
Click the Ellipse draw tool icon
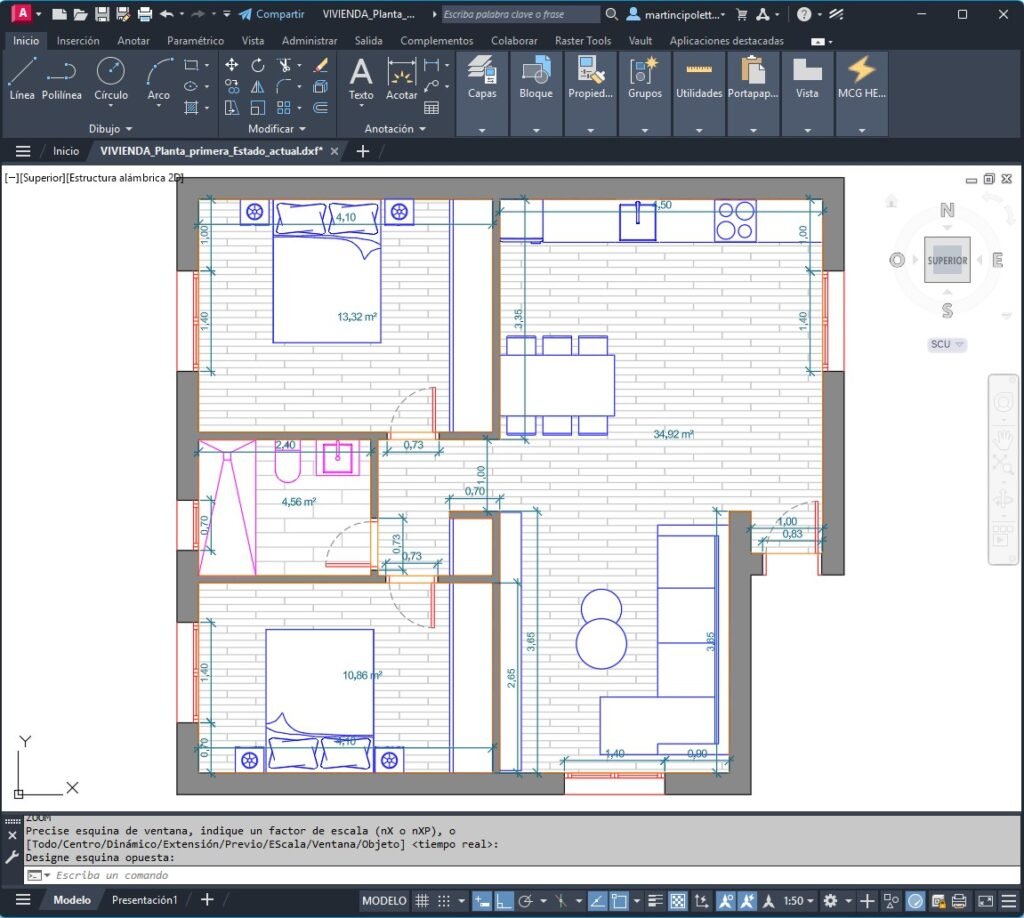[x=191, y=86]
